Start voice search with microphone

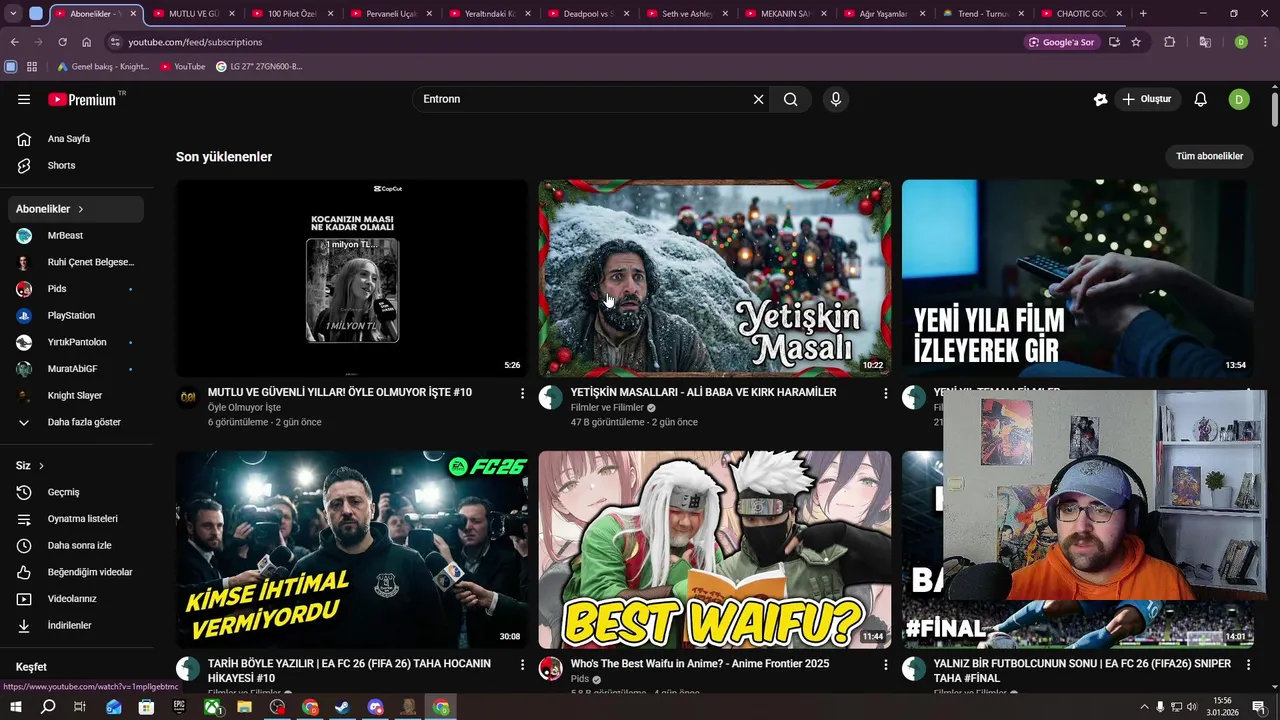[x=836, y=99]
